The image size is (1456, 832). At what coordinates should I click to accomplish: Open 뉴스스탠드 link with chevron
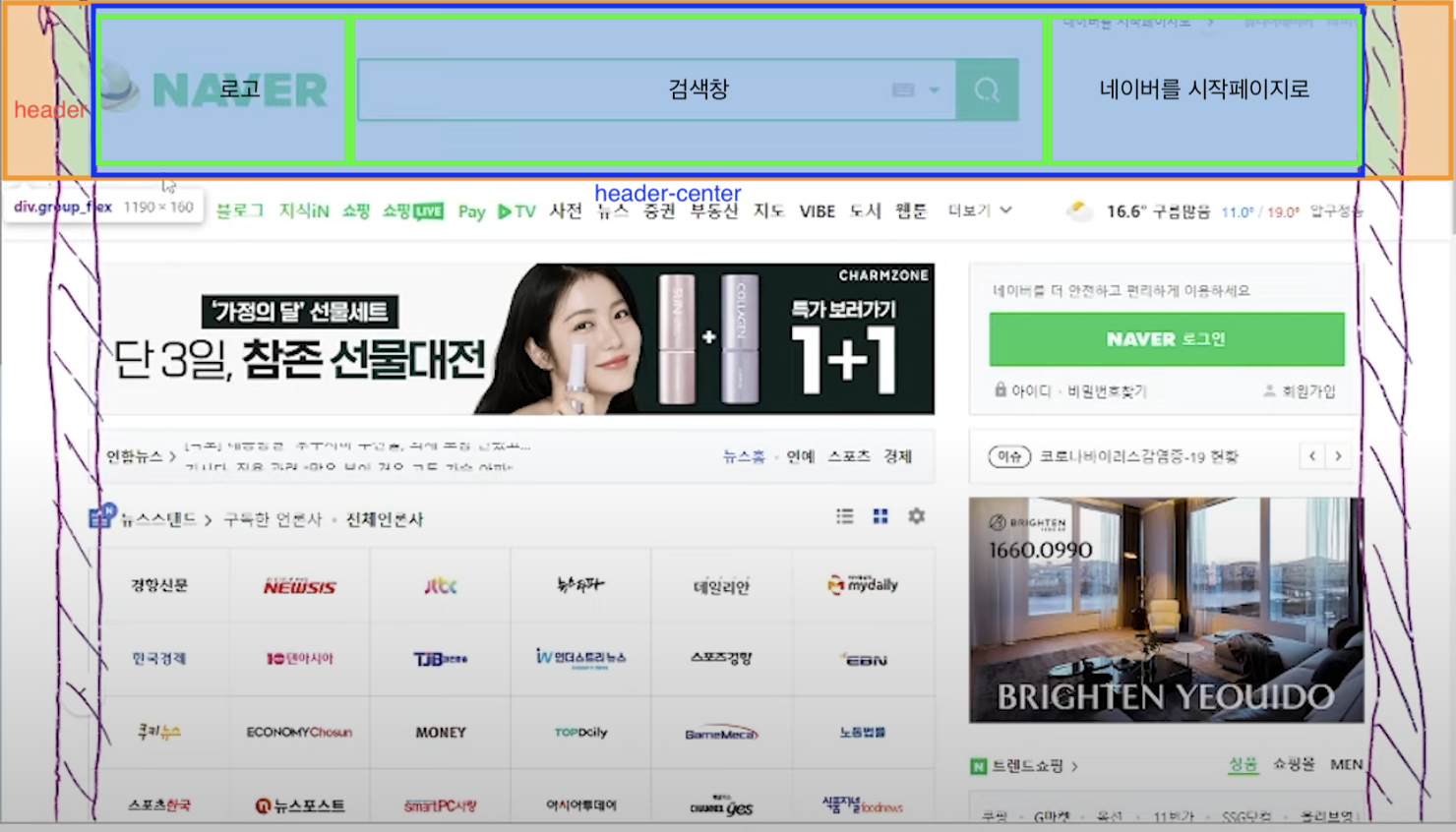tap(166, 519)
